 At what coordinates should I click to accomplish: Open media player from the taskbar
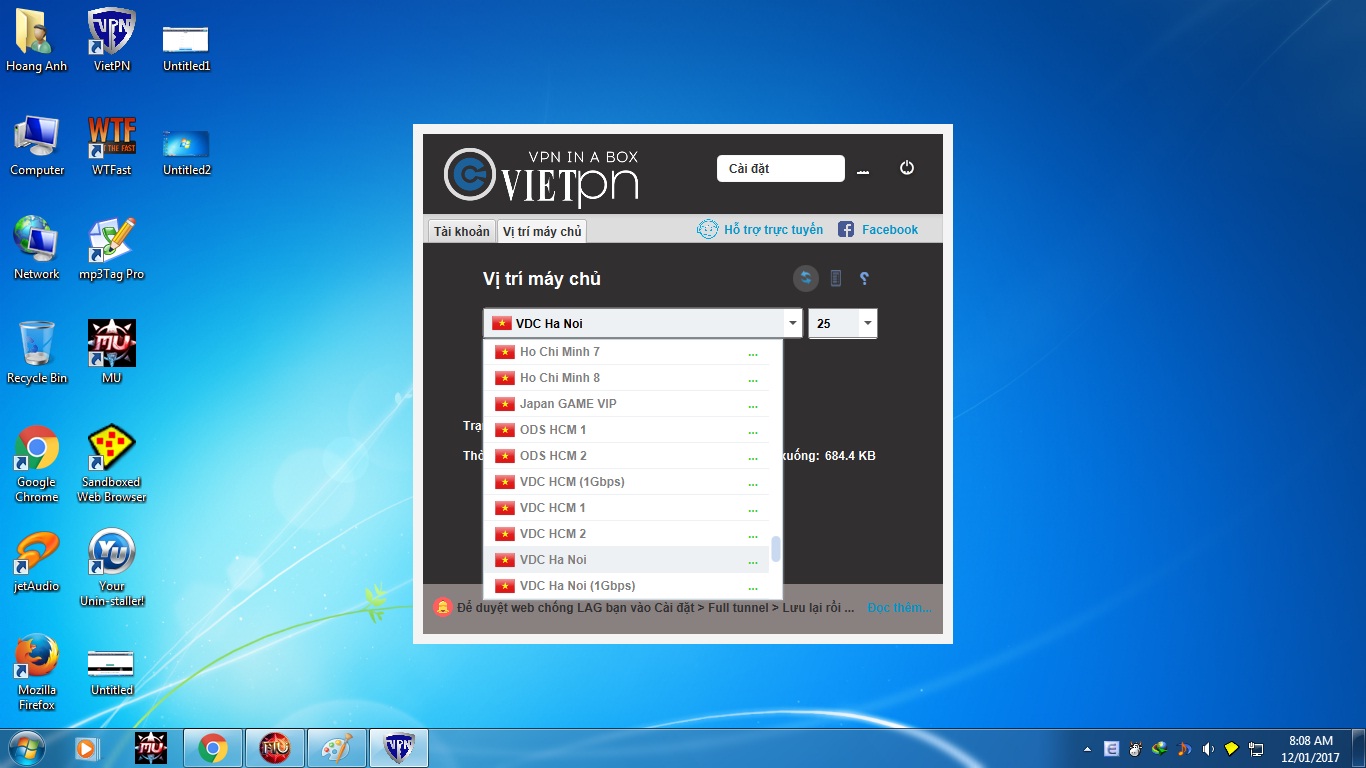point(88,747)
